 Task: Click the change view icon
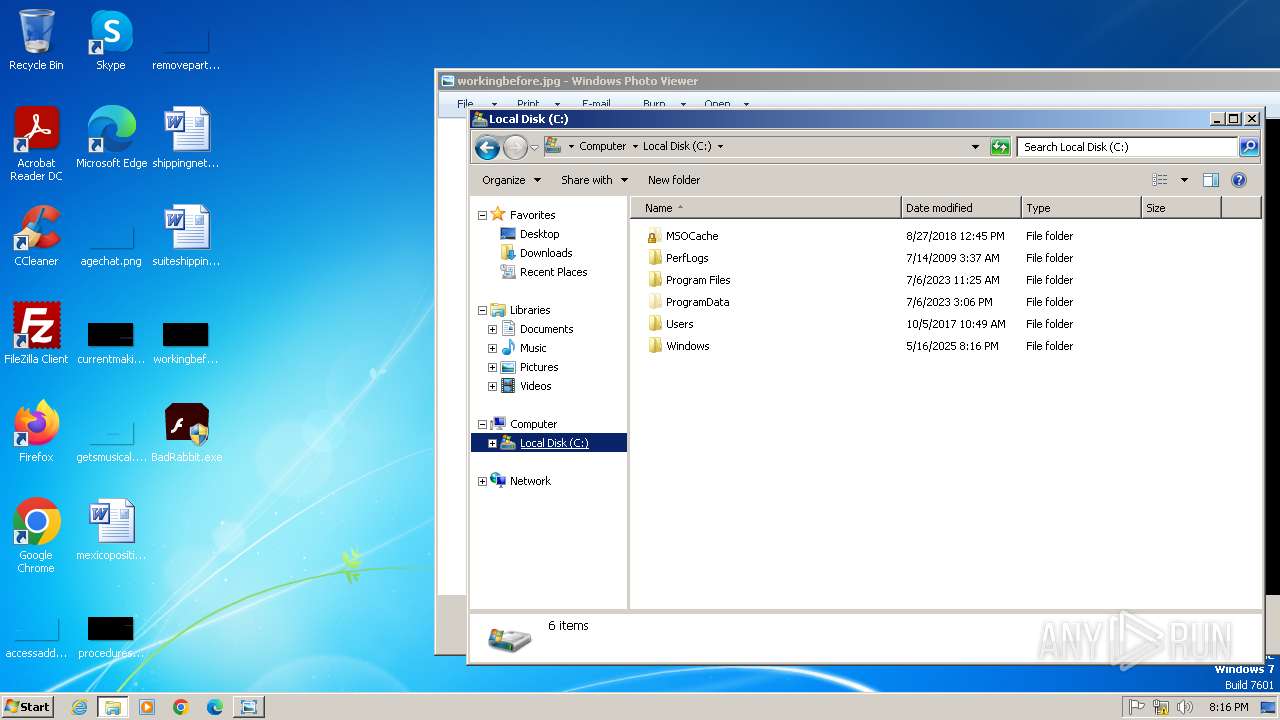click(x=1160, y=180)
